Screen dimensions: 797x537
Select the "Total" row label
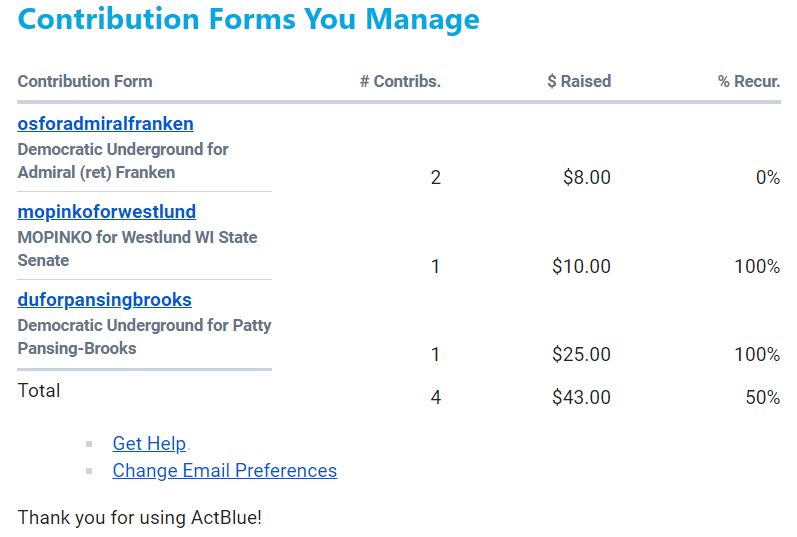pos(39,391)
